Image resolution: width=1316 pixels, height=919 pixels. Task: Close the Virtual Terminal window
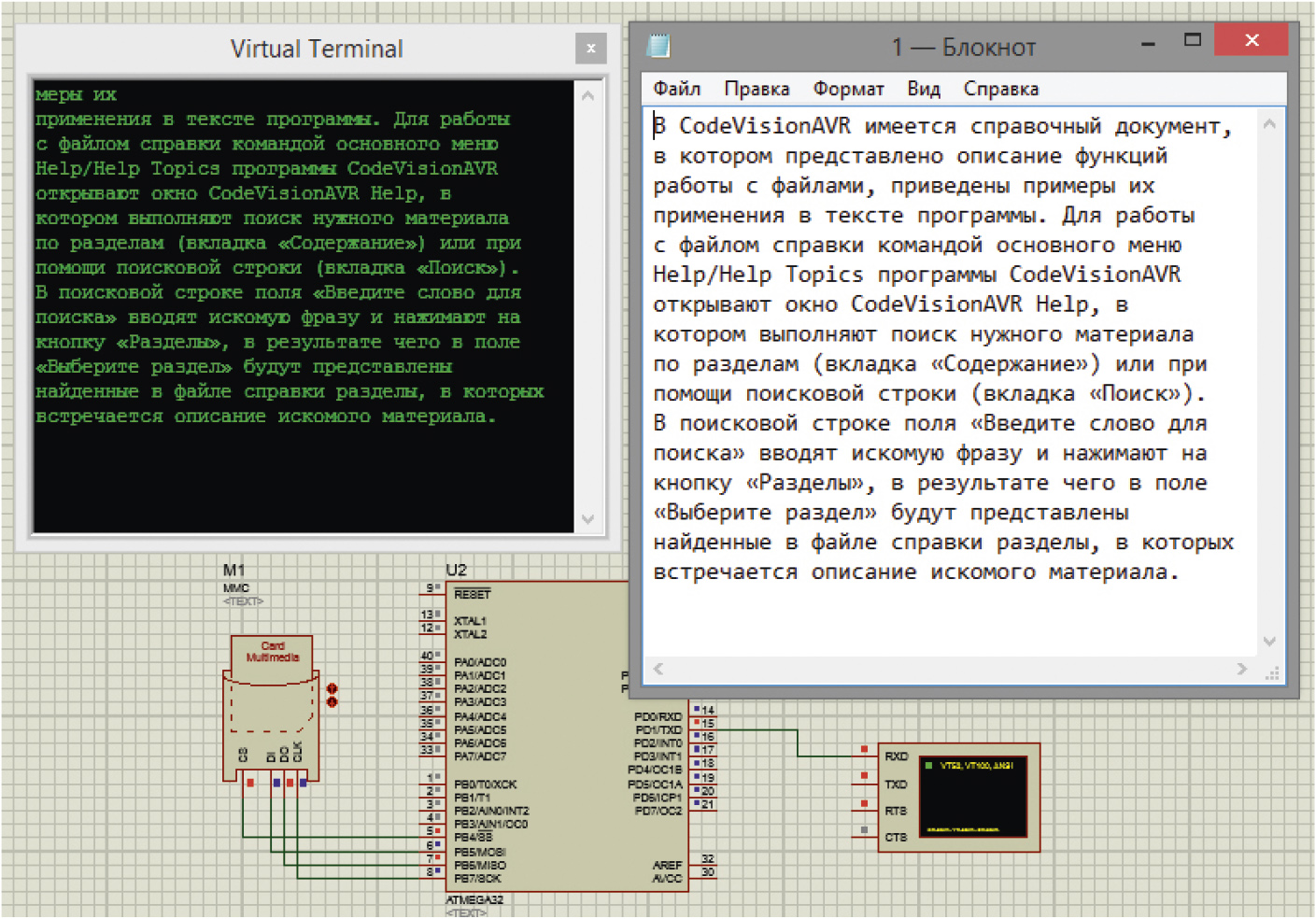[590, 48]
